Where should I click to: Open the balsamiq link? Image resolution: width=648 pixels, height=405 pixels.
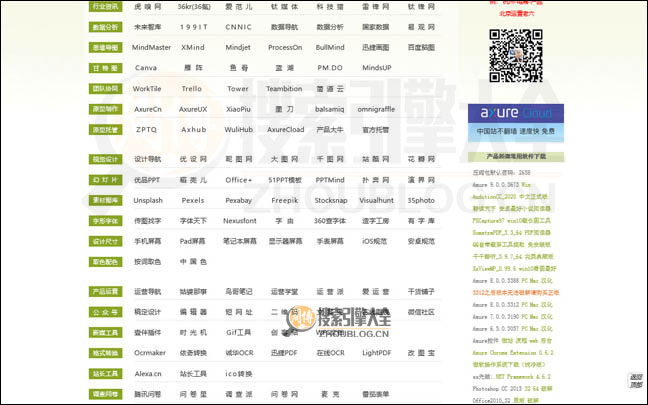tap(330, 110)
